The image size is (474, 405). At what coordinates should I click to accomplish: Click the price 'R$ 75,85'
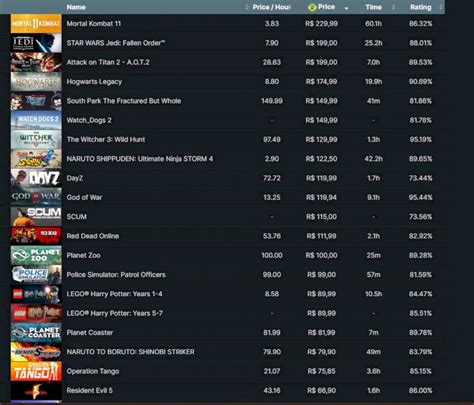point(321,372)
